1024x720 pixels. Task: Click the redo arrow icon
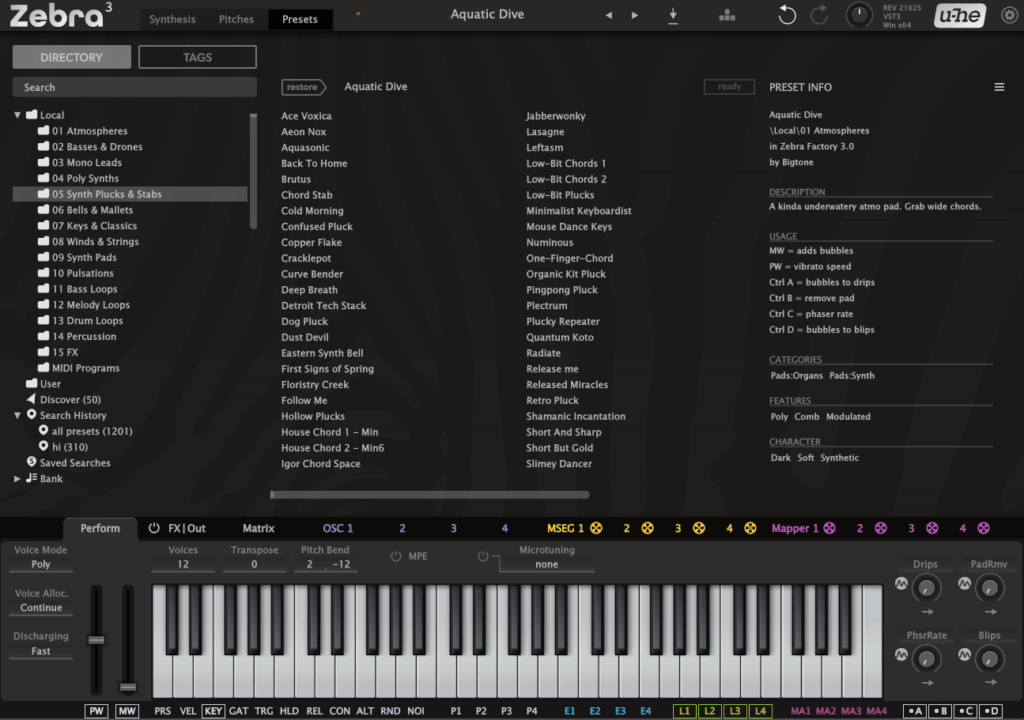click(819, 15)
